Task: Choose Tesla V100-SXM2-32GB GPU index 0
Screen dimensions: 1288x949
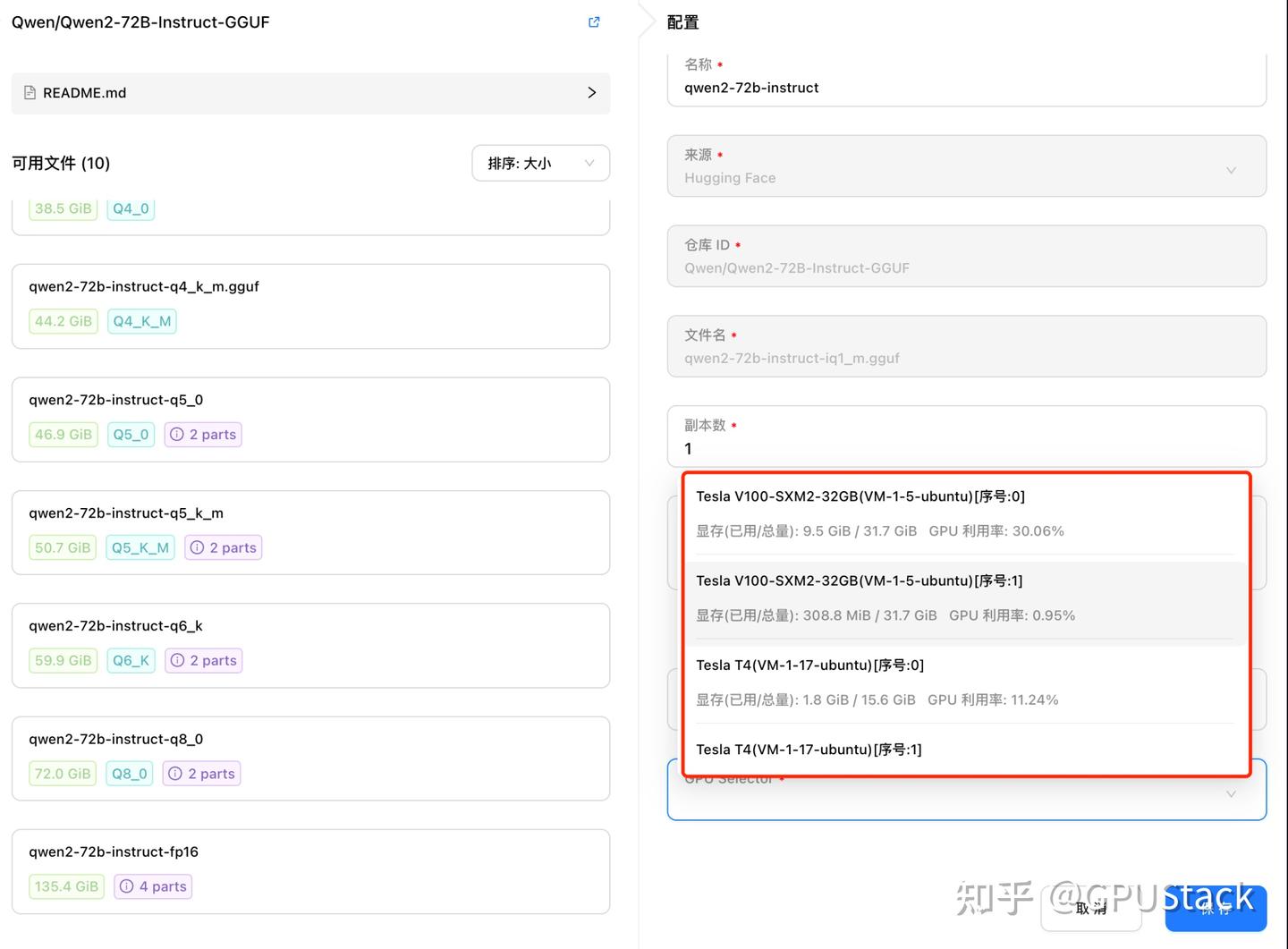Action: coord(965,513)
